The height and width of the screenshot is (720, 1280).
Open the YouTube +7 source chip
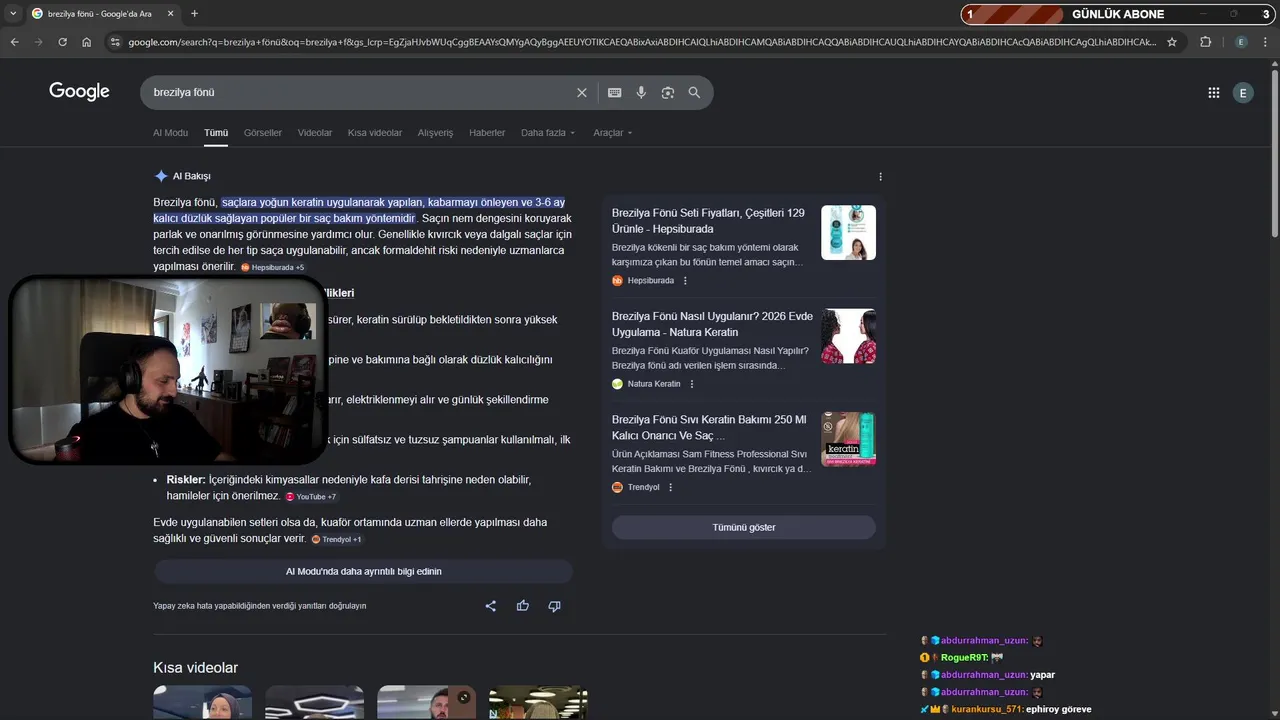point(311,497)
